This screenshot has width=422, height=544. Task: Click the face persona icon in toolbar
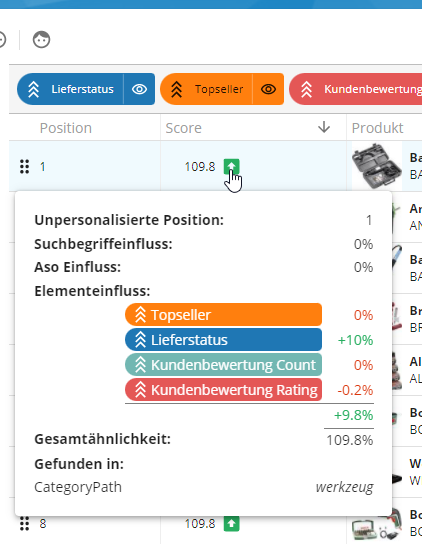pos(41,40)
